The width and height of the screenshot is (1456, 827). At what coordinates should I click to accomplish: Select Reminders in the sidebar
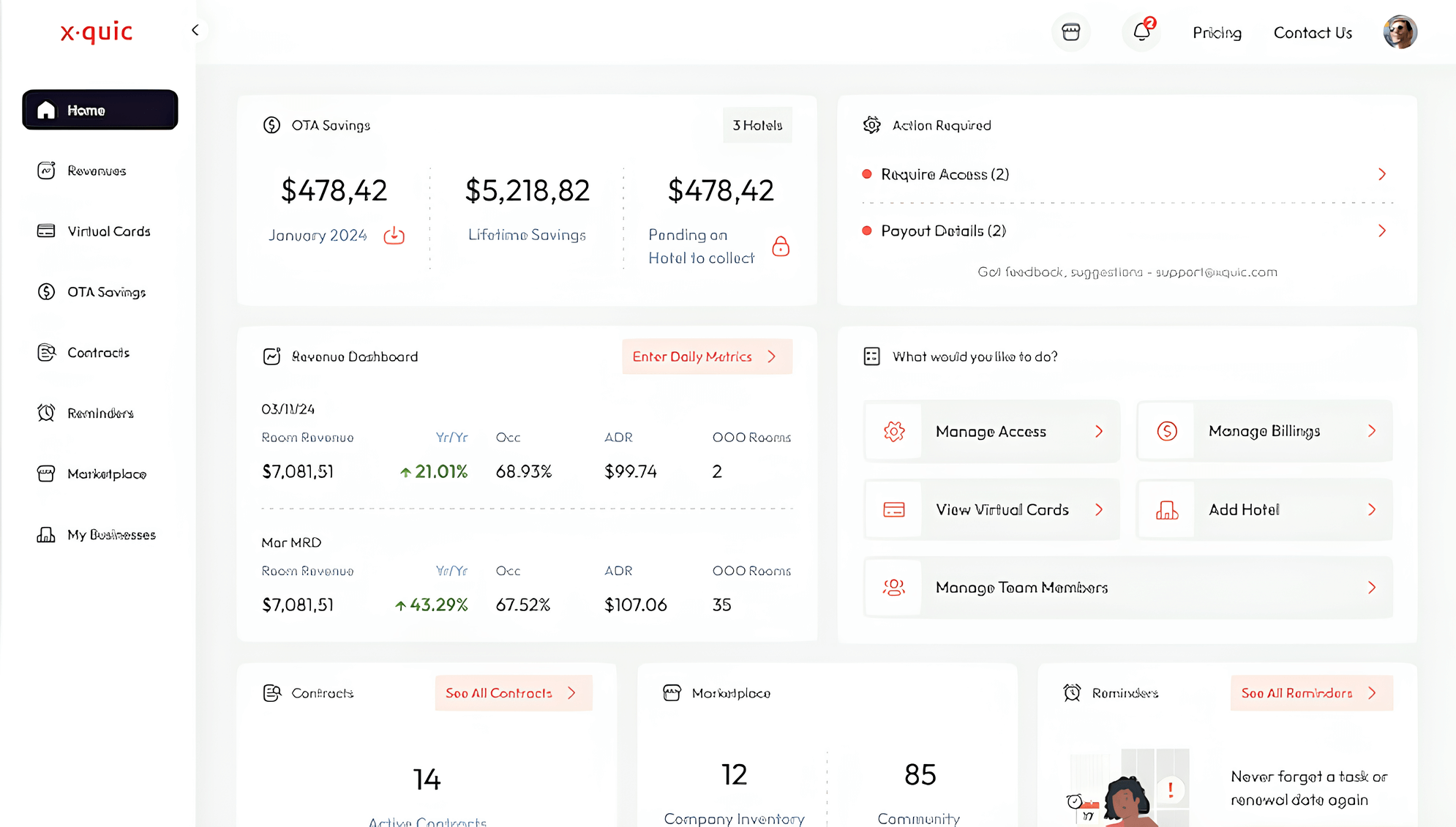(x=100, y=413)
